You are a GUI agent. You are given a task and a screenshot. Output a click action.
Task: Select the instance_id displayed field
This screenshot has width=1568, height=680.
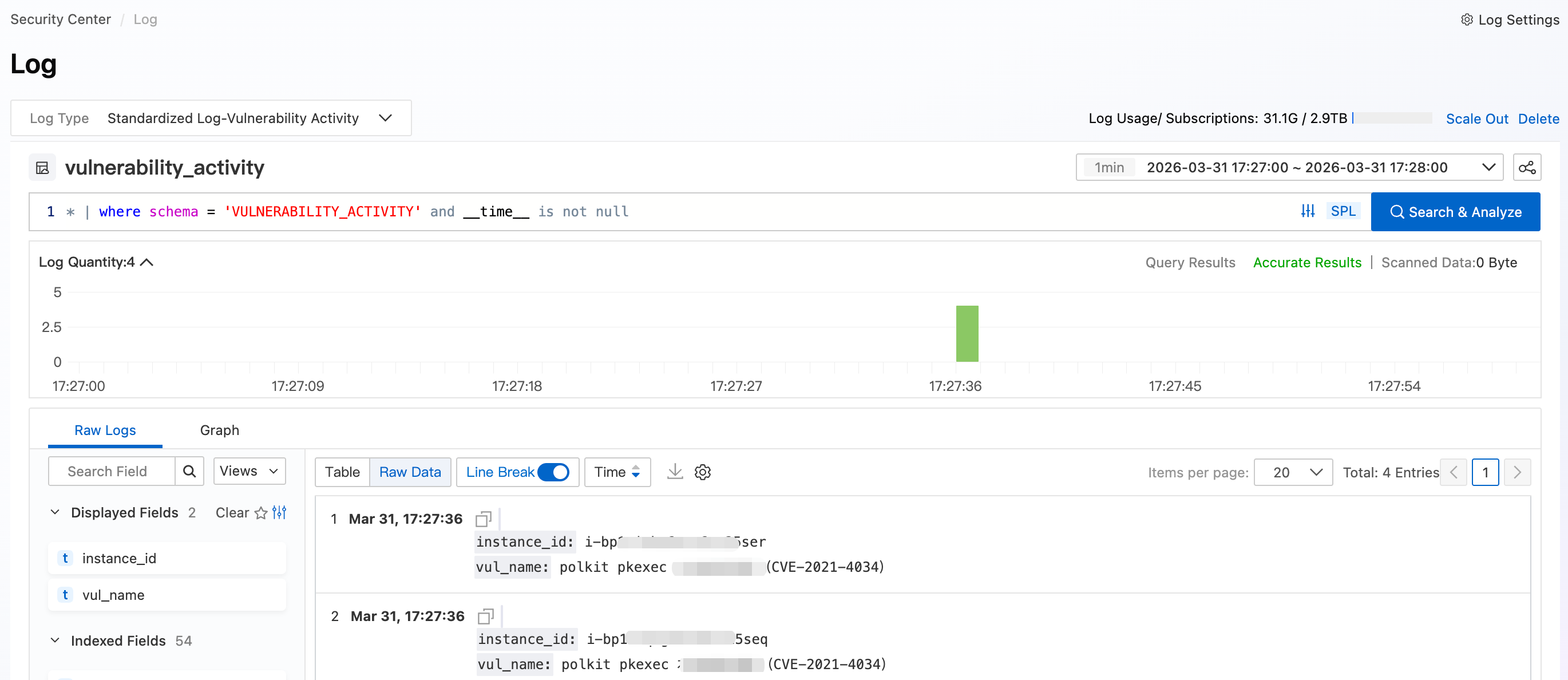[167, 558]
